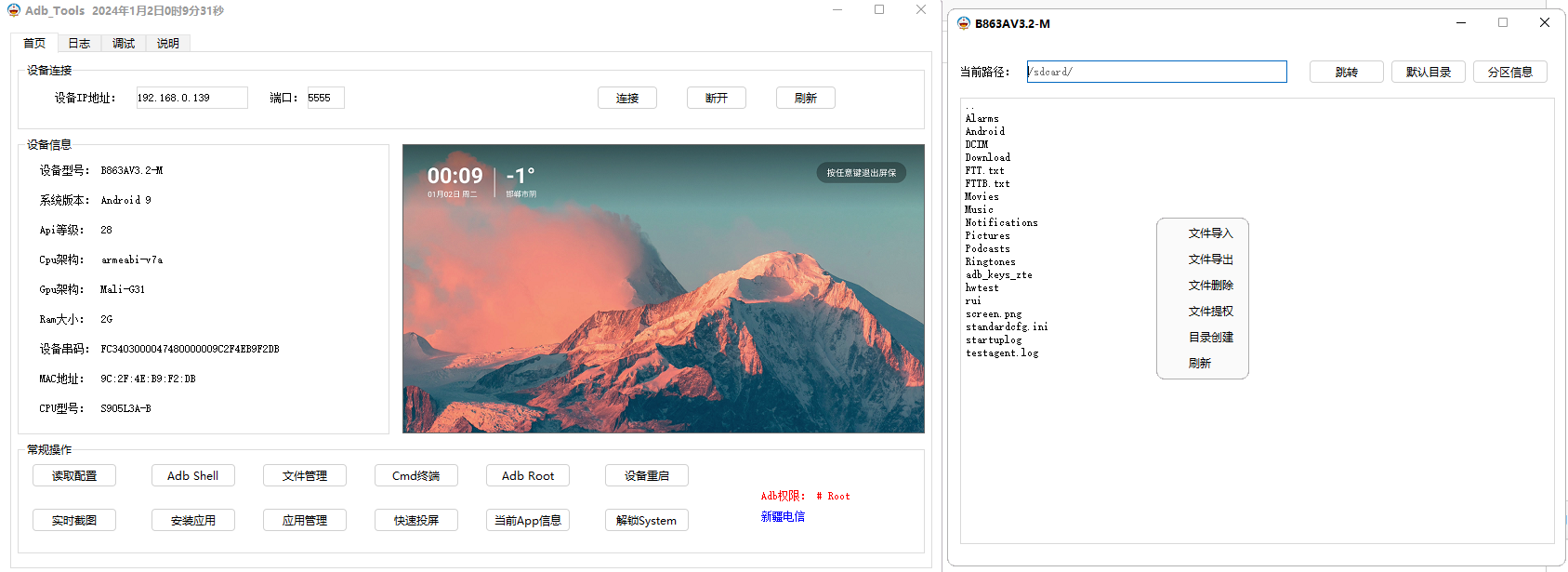Select the Download folder entry

point(987,157)
